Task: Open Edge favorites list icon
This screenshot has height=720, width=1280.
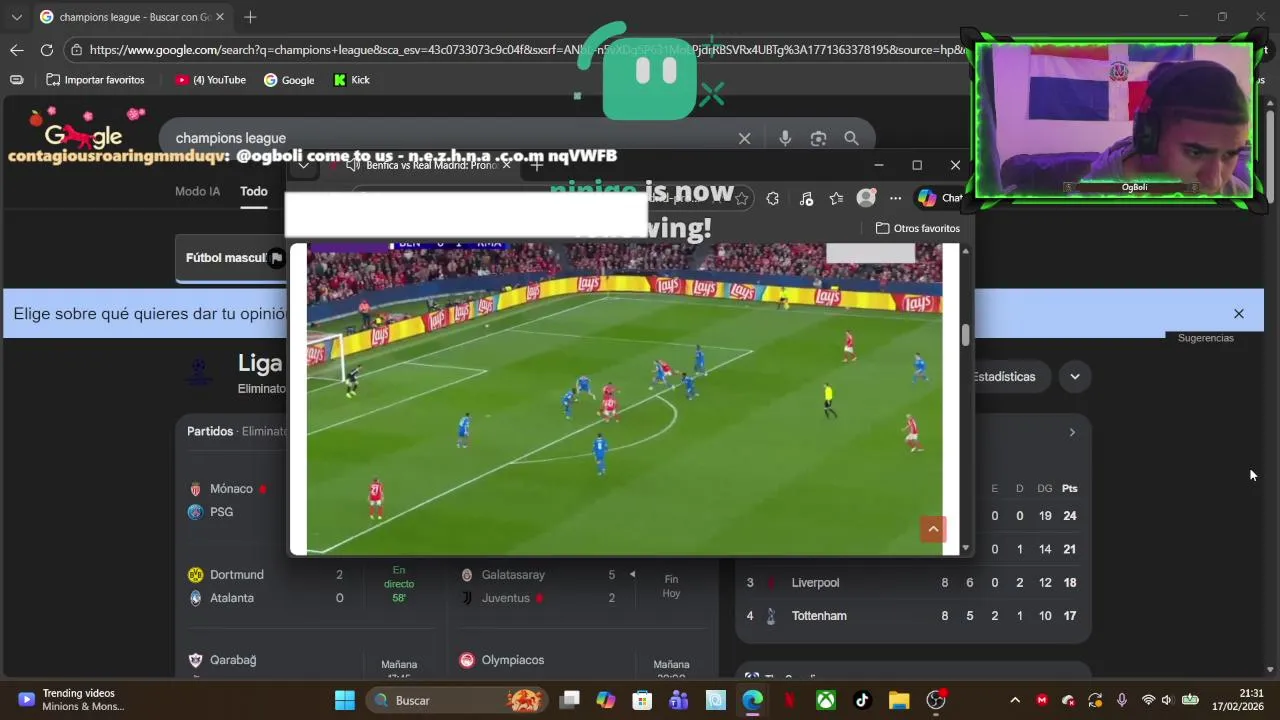Action: point(836,198)
